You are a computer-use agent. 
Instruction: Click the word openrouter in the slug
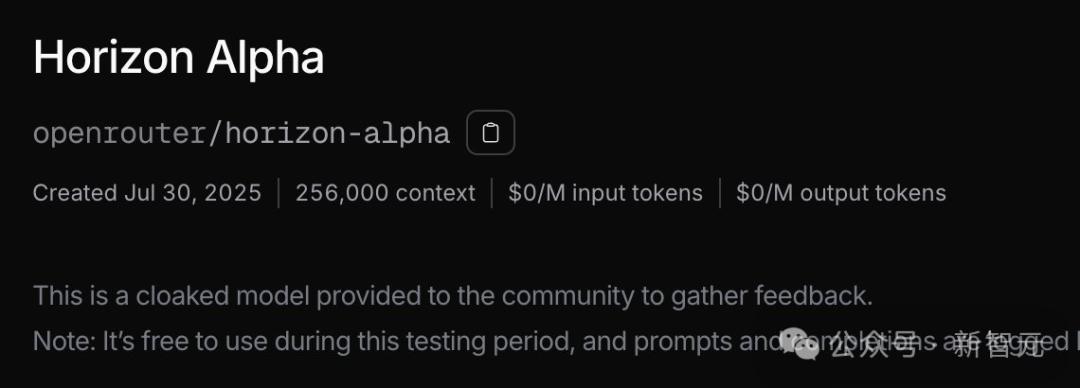coord(119,133)
